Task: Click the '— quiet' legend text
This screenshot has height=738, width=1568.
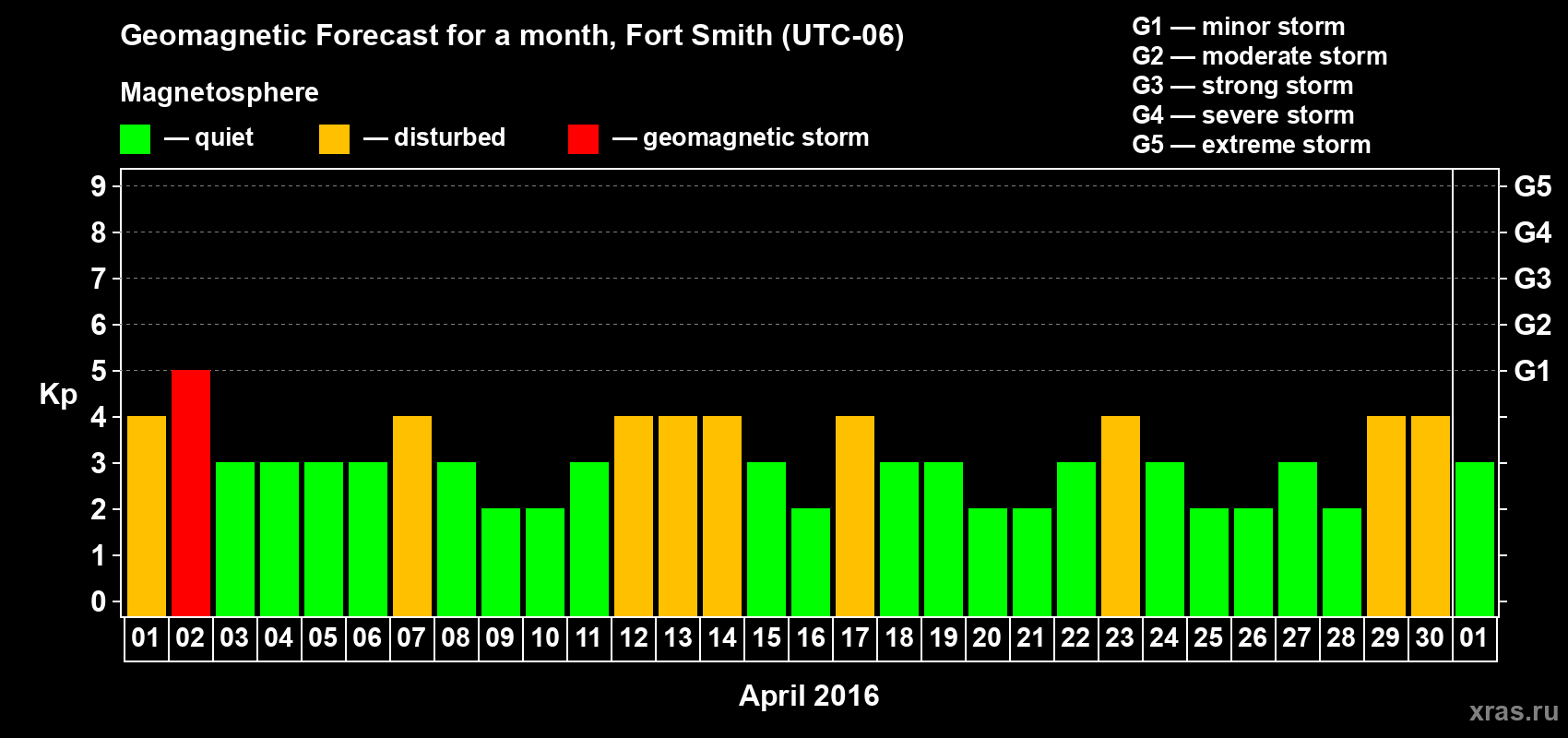Action: point(208,137)
